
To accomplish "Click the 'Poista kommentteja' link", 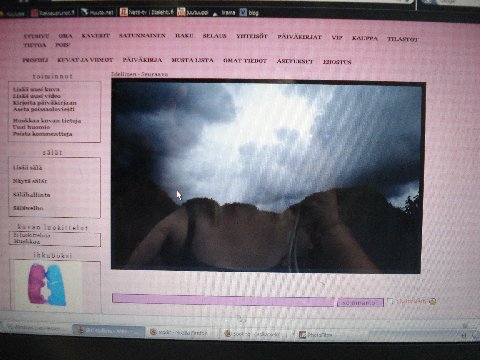I will click(42, 134).
